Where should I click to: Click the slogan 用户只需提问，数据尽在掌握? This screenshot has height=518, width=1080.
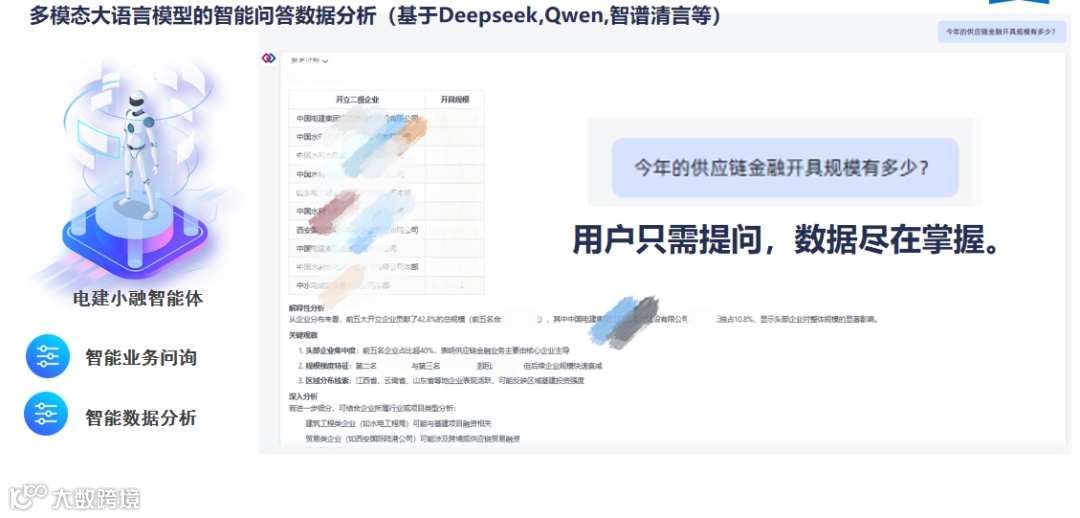point(786,240)
